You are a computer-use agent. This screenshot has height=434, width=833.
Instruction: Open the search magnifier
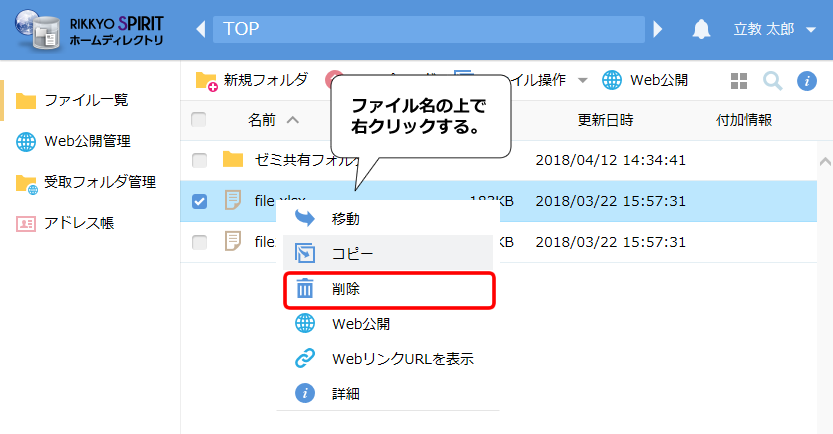pyautogui.click(x=772, y=81)
